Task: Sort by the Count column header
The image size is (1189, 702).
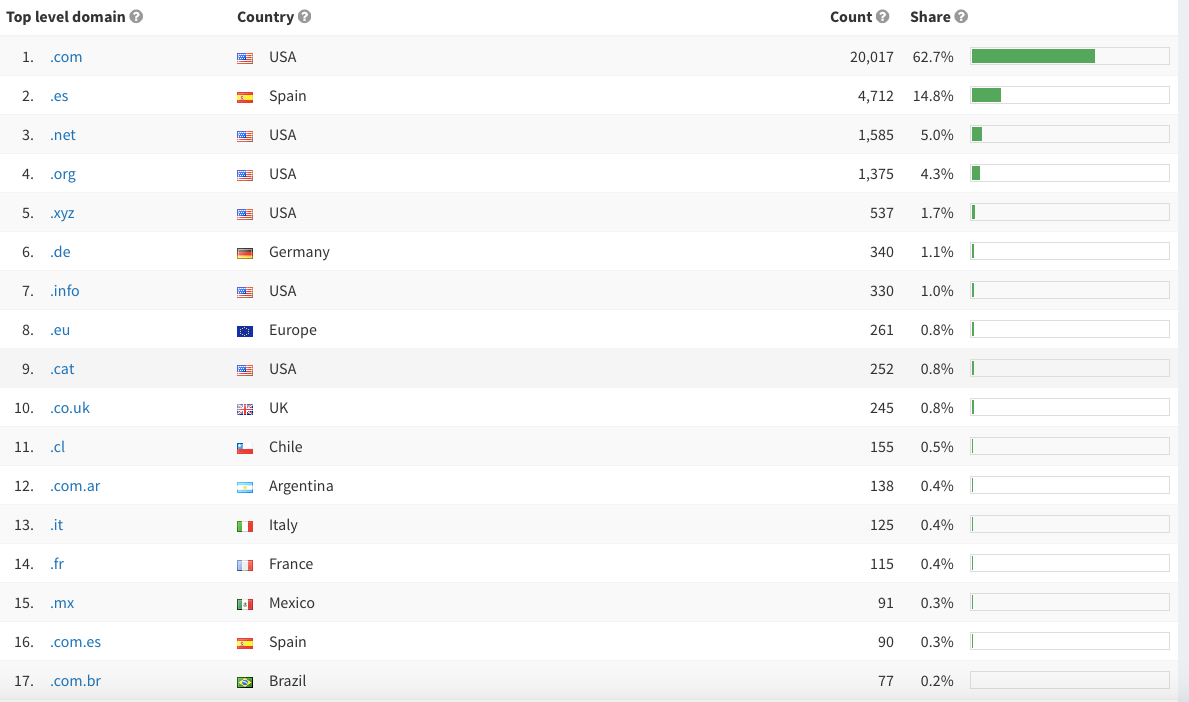Action: click(x=851, y=17)
